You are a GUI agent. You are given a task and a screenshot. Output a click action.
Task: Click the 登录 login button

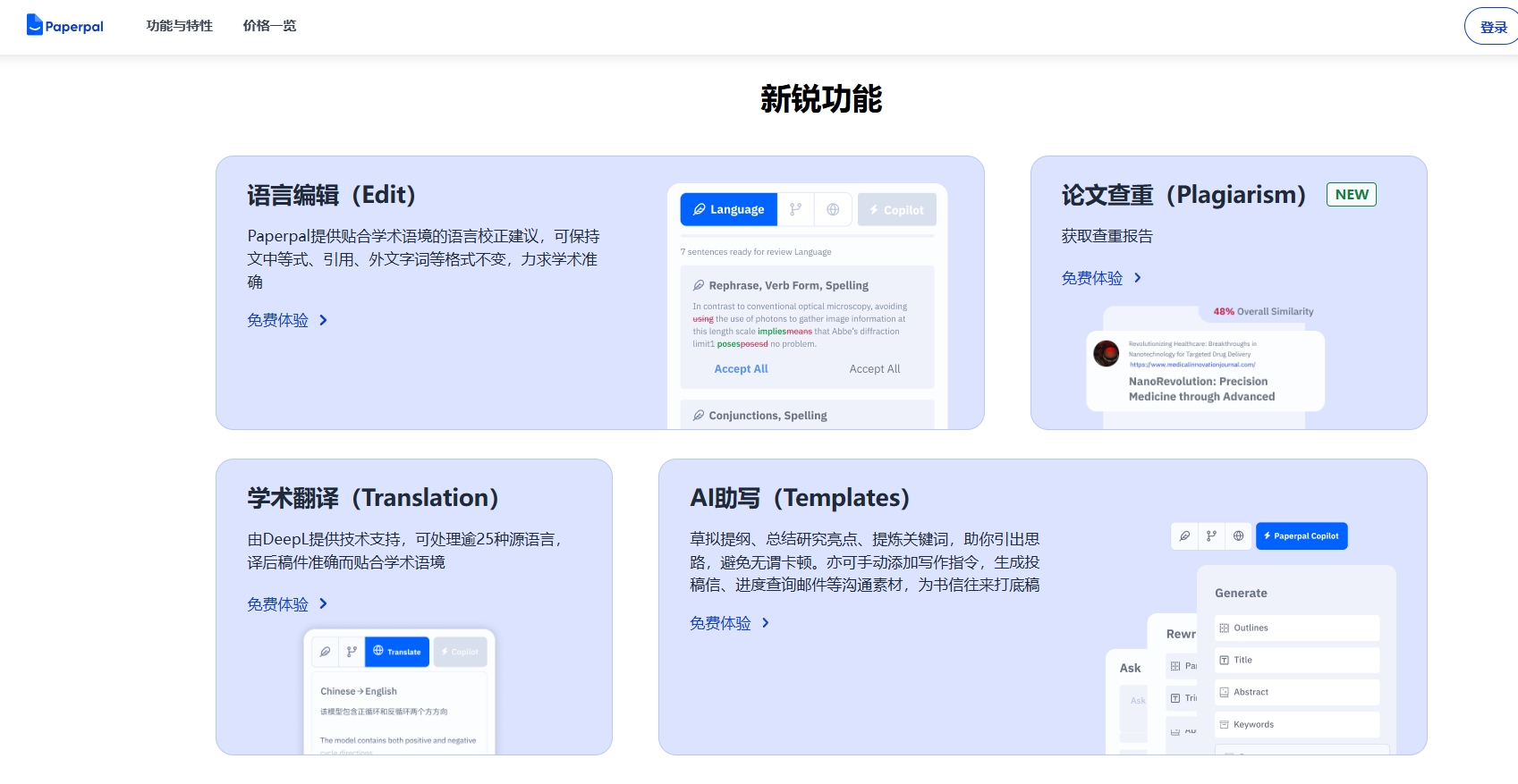click(x=1492, y=27)
